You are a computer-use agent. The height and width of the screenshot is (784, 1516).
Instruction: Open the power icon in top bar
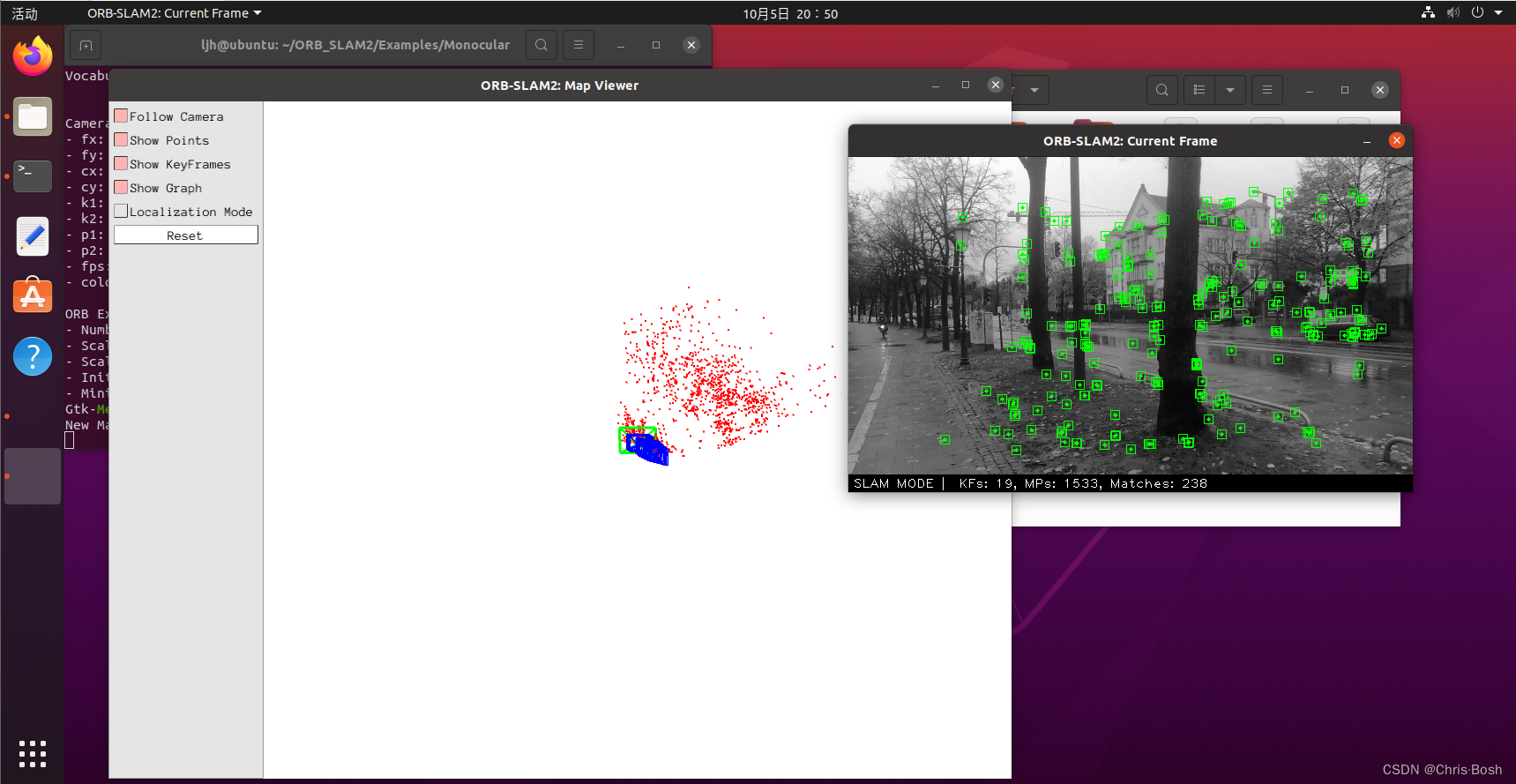pos(1477,12)
